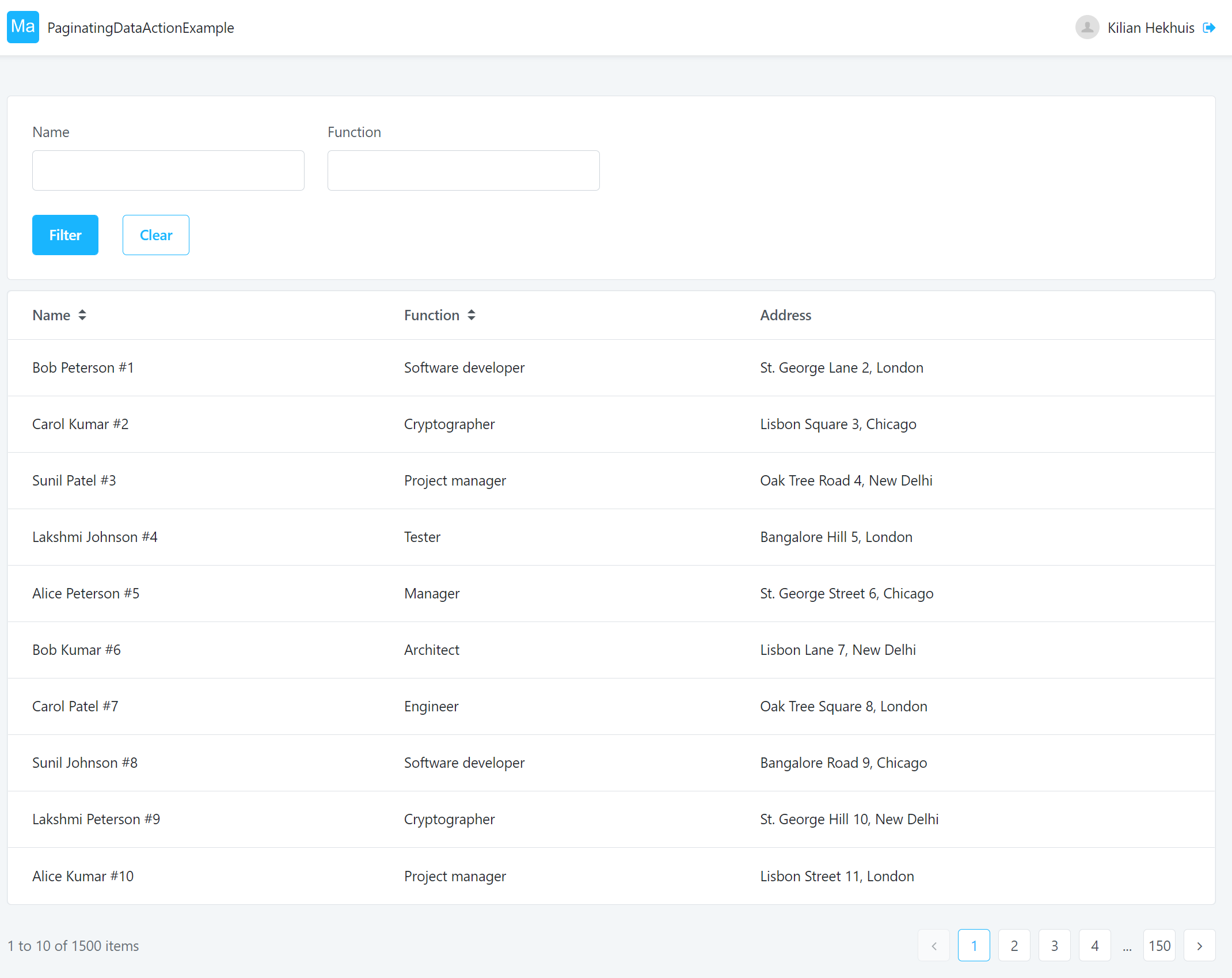Click the user avatar image
The width and height of the screenshot is (1232, 978).
pos(1086,26)
